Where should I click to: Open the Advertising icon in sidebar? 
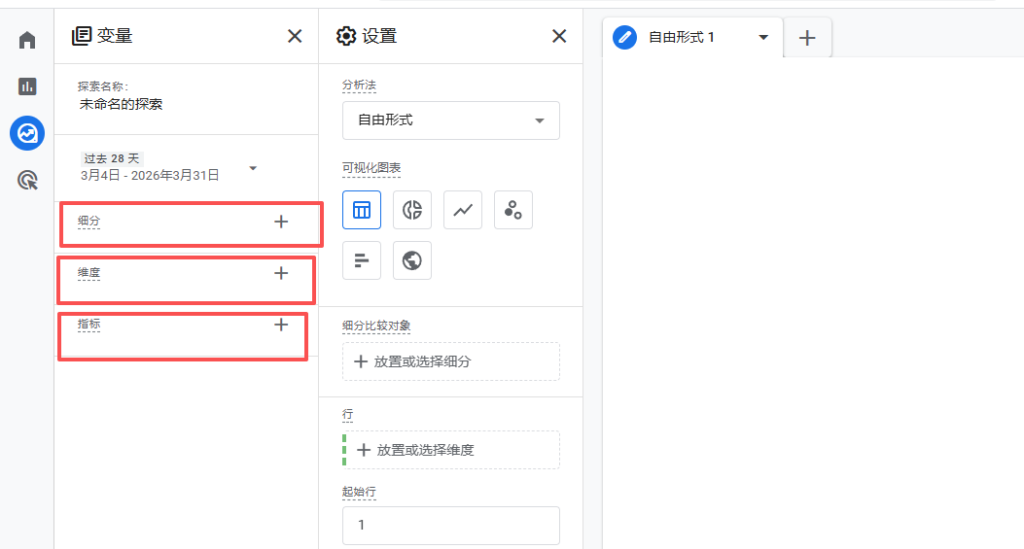coord(27,180)
